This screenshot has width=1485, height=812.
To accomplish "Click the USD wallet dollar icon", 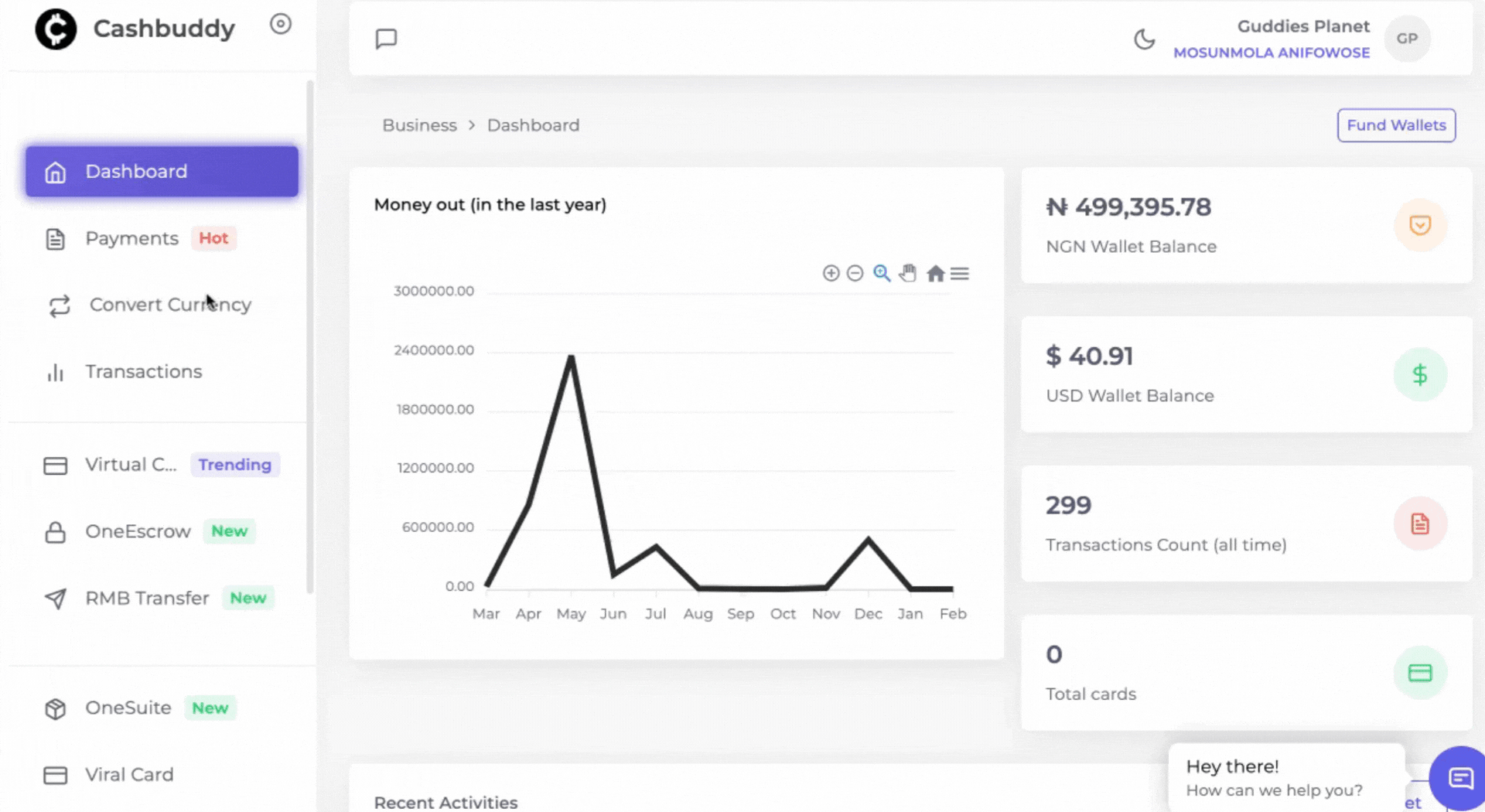I will (x=1420, y=375).
